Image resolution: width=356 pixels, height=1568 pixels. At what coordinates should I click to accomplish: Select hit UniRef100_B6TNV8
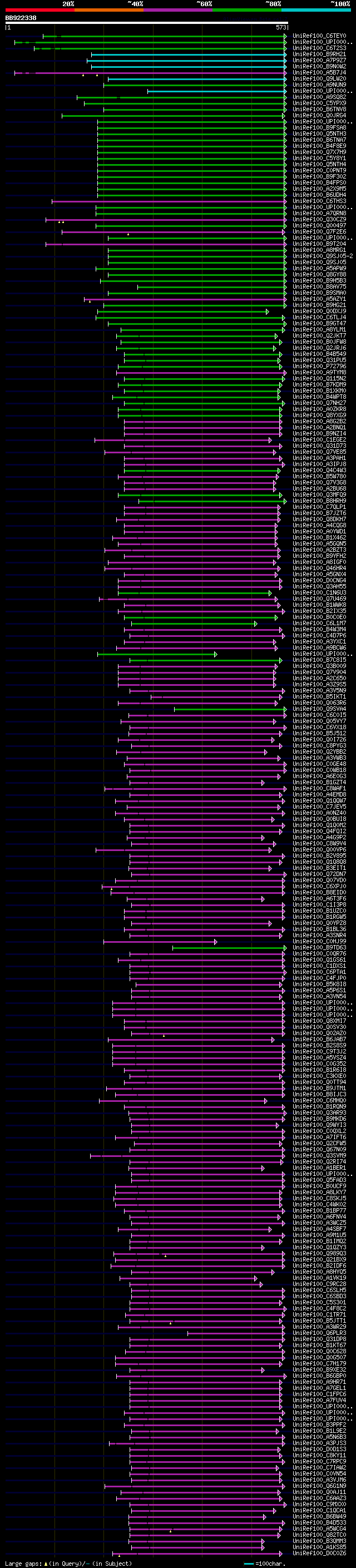(x=319, y=110)
